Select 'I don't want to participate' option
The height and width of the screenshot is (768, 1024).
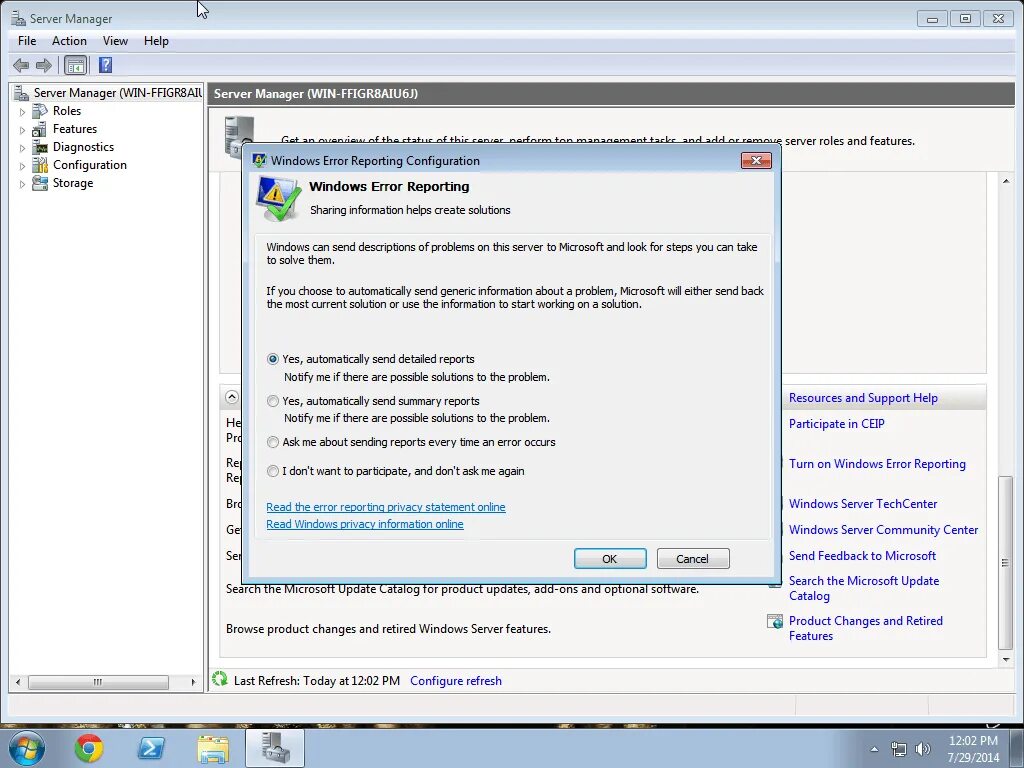pos(273,471)
